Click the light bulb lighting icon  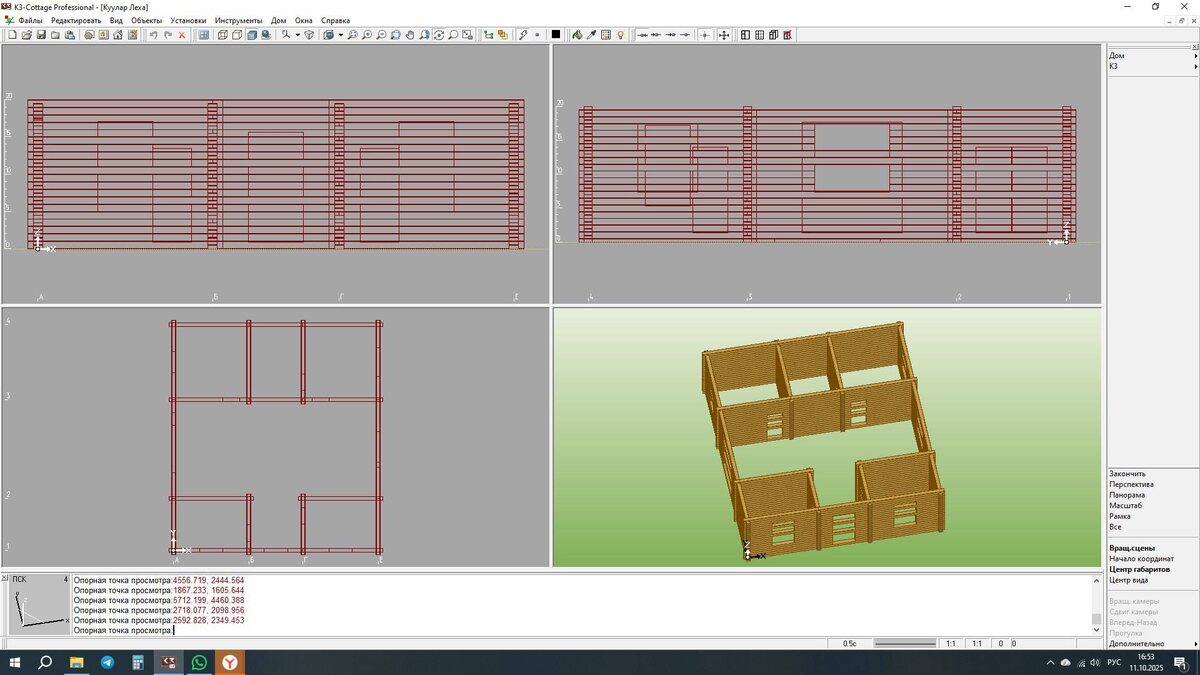click(620, 34)
